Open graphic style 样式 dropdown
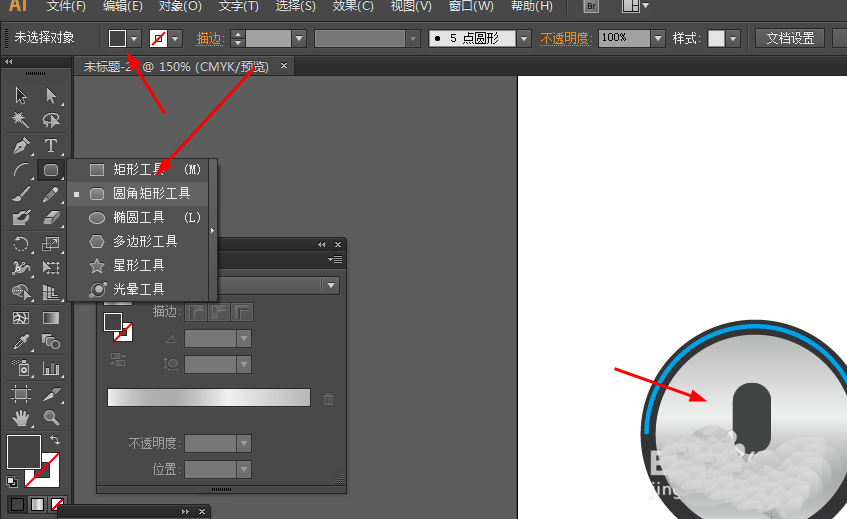The image size is (847, 519). 733,38
